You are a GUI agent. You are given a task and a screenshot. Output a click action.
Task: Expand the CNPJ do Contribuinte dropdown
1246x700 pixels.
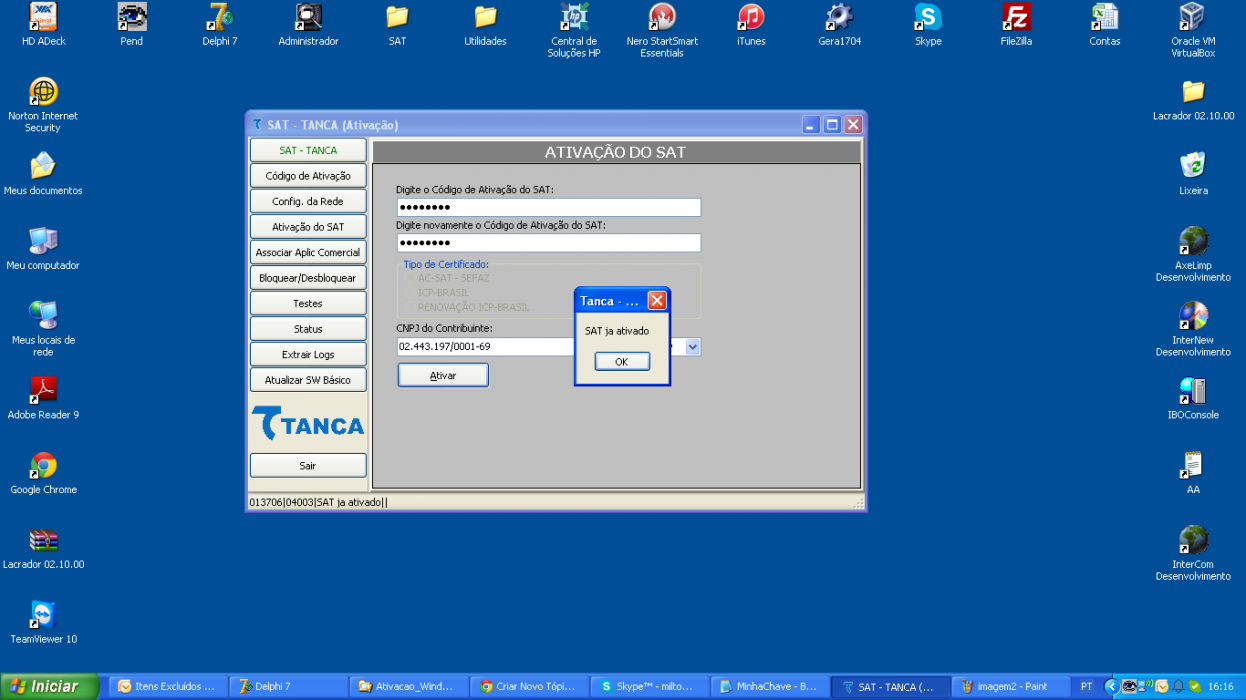pos(693,347)
